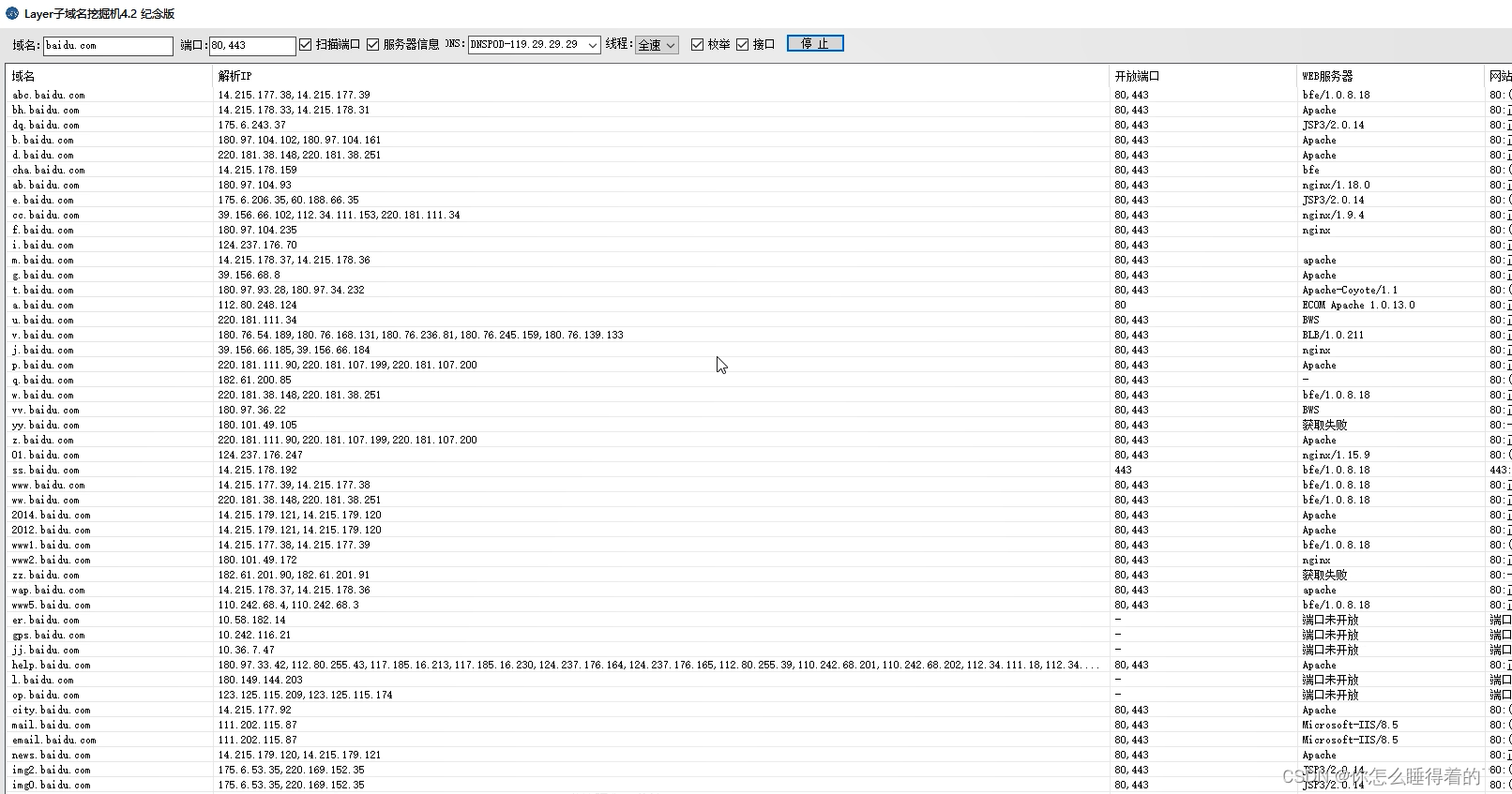Disable the 枚举 checkbox
The height and width of the screenshot is (794, 1512).
tap(697, 44)
